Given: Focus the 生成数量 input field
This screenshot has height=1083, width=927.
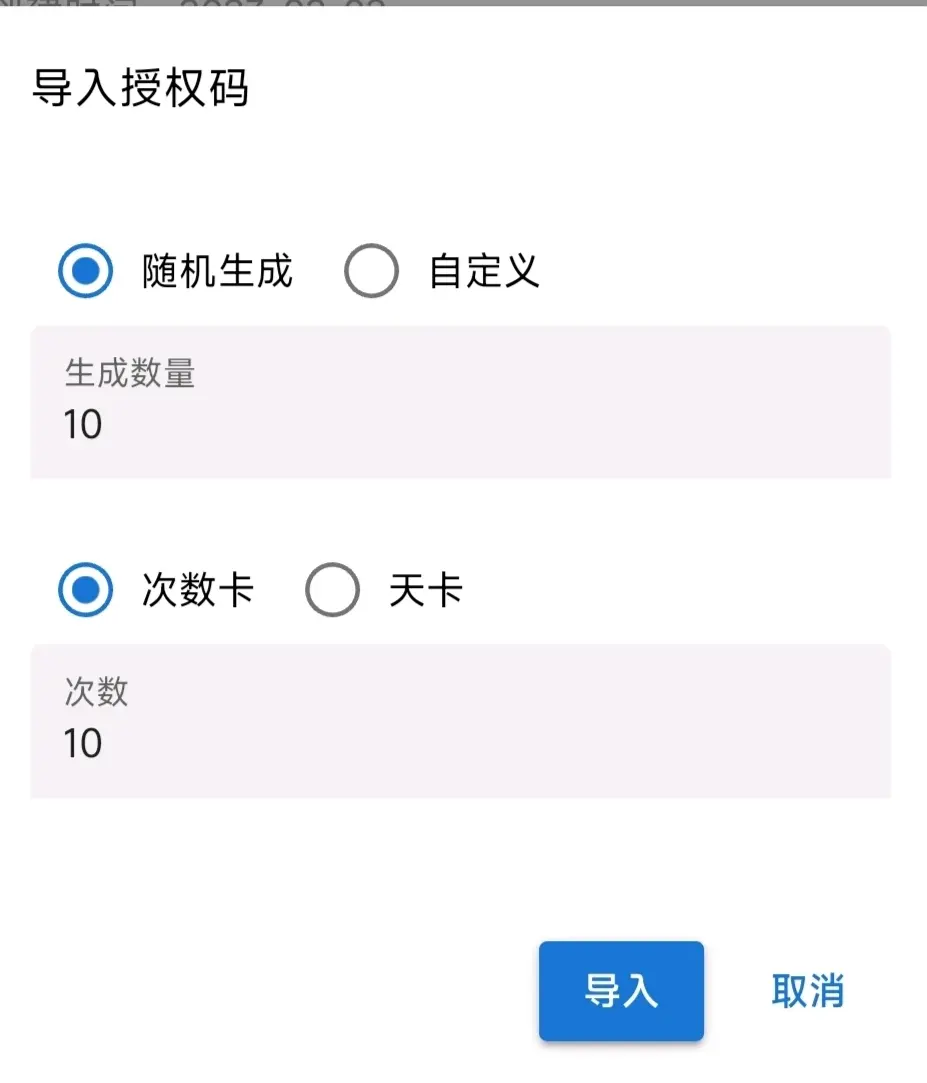Looking at the screenshot, I should (x=461, y=402).
